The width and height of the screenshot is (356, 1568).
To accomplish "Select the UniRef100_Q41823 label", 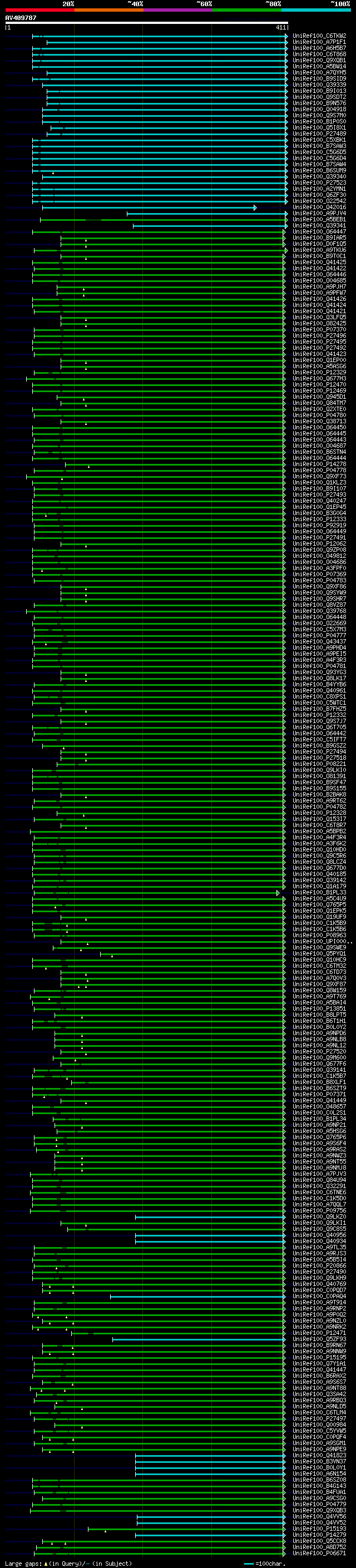I will (319, 1455).
